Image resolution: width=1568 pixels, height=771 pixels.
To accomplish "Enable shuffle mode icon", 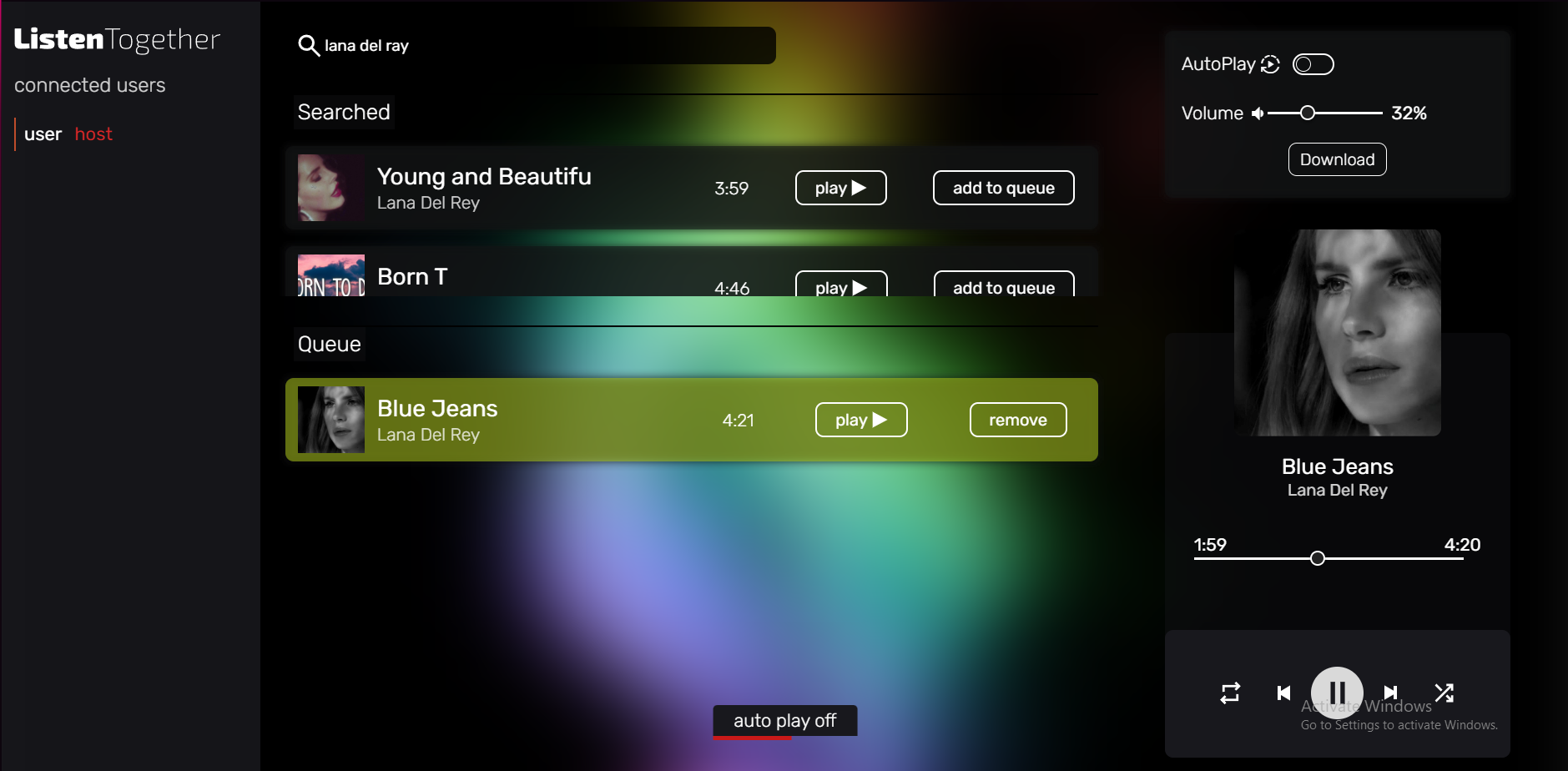I will (x=1444, y=693).
